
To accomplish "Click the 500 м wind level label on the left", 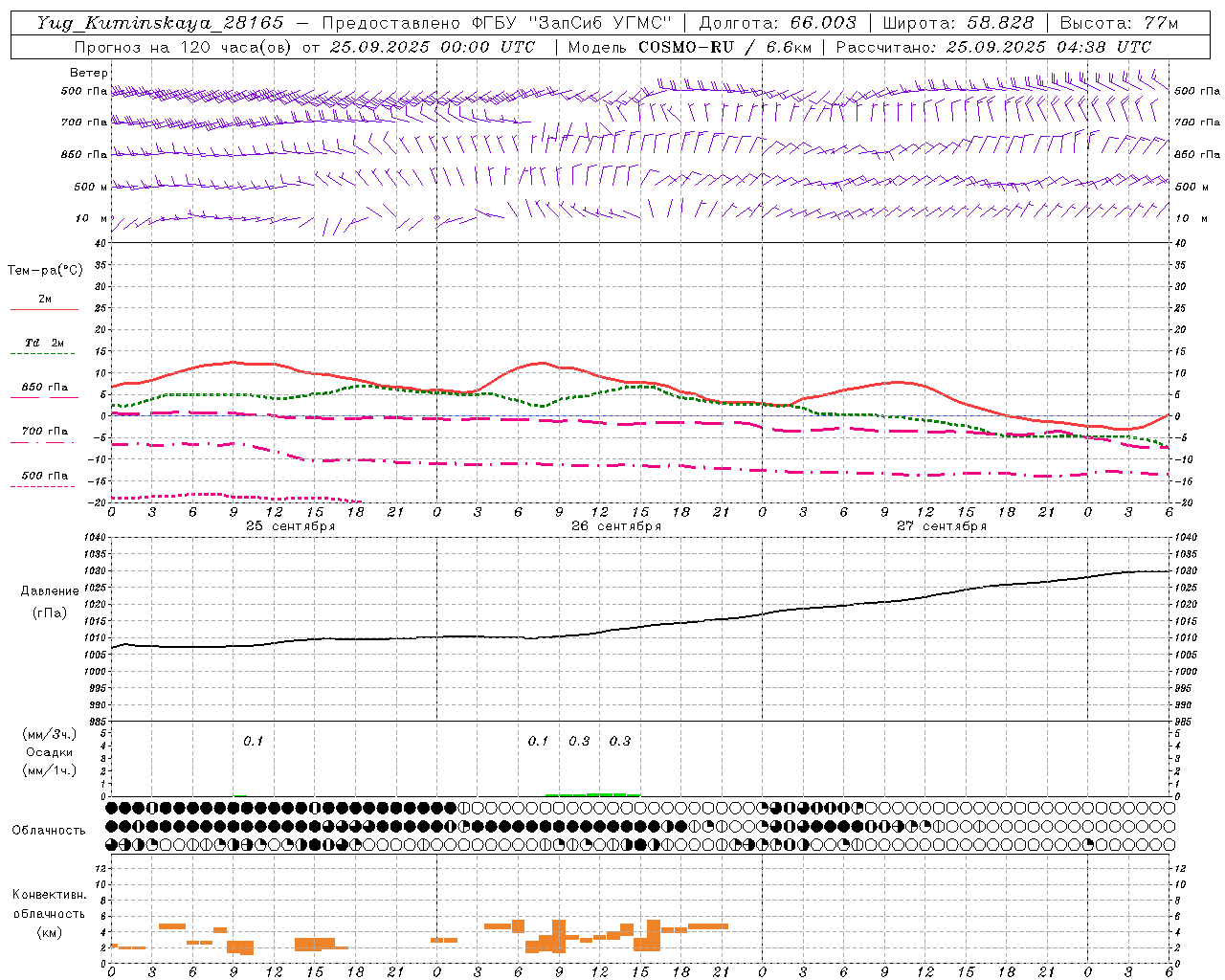I will 91,187.
